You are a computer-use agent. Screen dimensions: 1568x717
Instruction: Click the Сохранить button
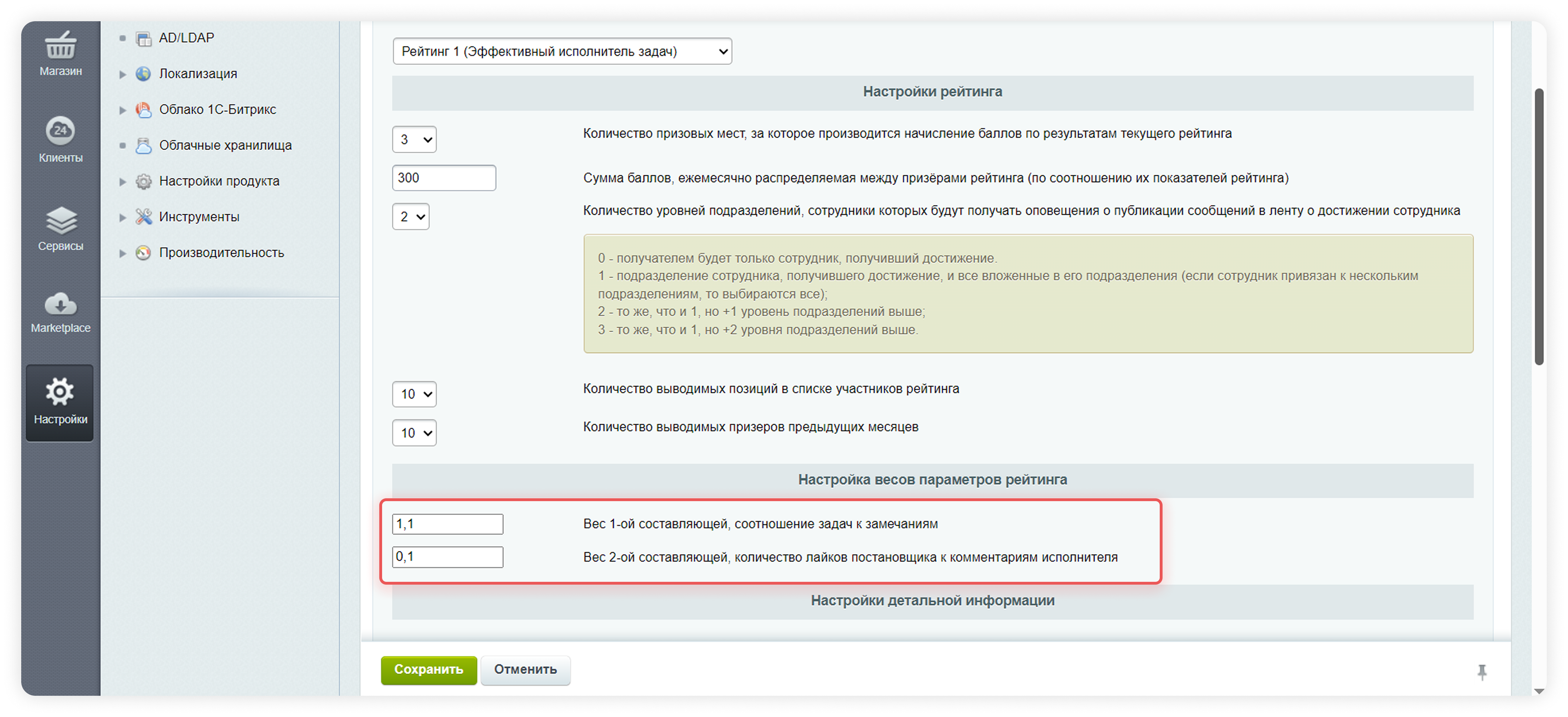(428, 670)
